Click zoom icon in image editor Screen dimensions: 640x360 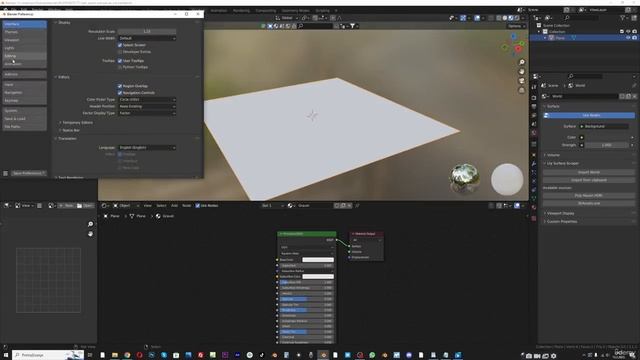pos(90,224)
